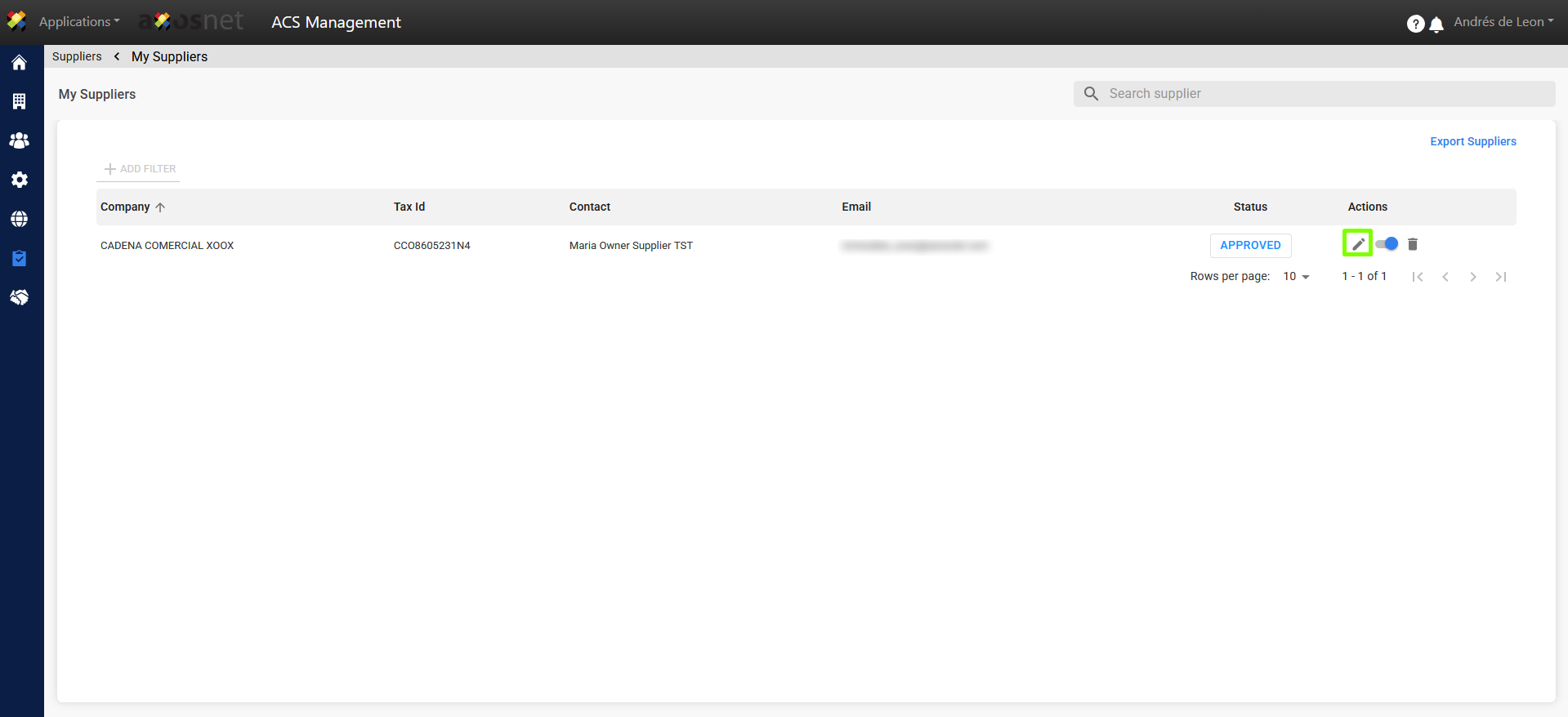
Task: Open the building/companies sidebar icon
Action: (20, 101)
